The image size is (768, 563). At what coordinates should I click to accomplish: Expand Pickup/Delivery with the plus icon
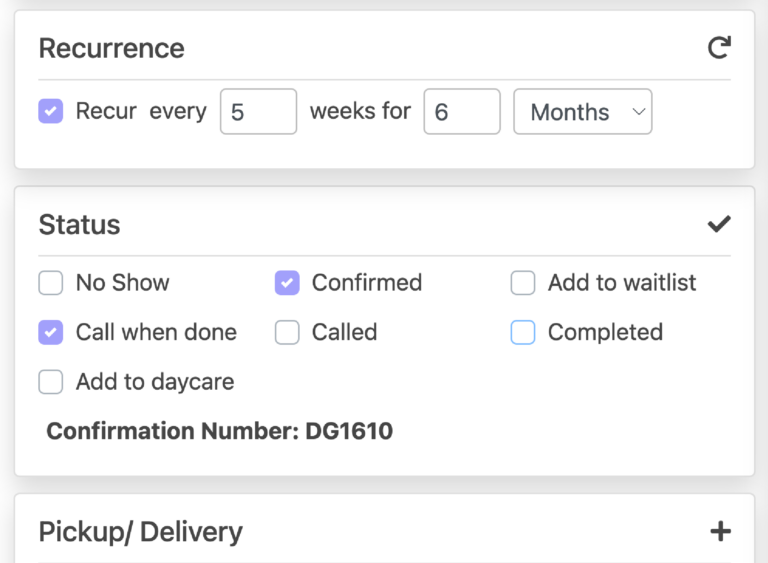pos(720,531)
